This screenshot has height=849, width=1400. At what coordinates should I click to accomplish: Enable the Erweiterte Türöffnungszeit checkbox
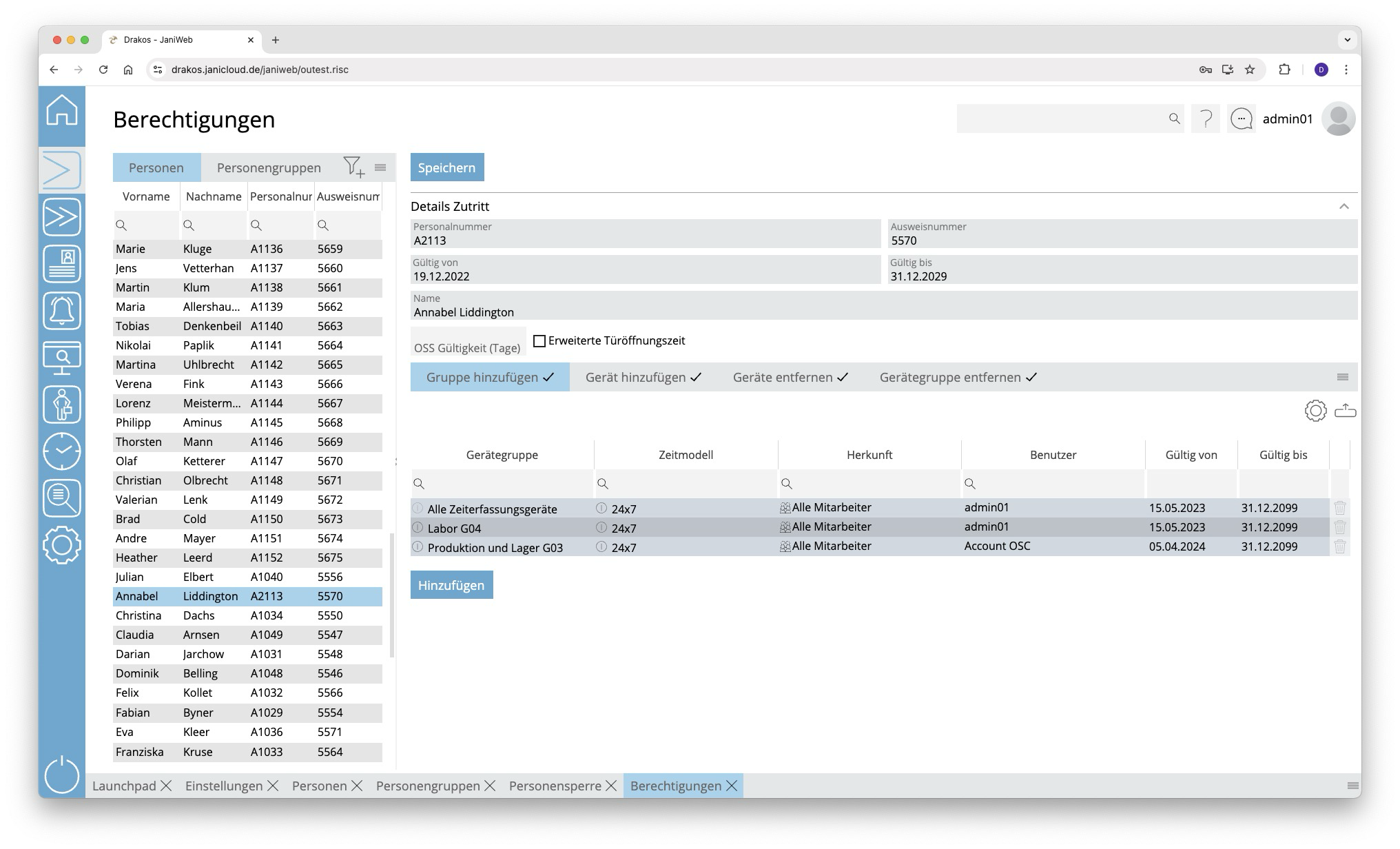(539, 341)
